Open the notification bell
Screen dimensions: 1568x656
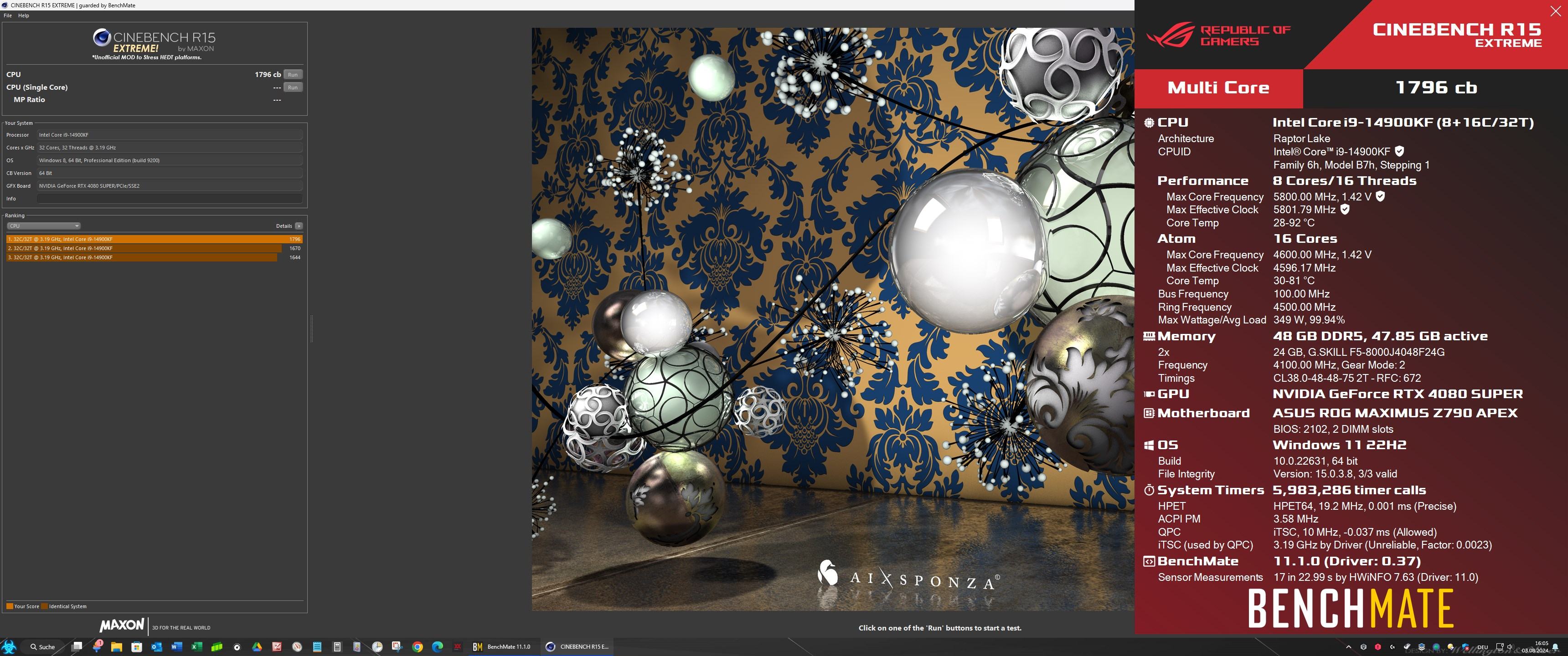[x=1556, y=647]
